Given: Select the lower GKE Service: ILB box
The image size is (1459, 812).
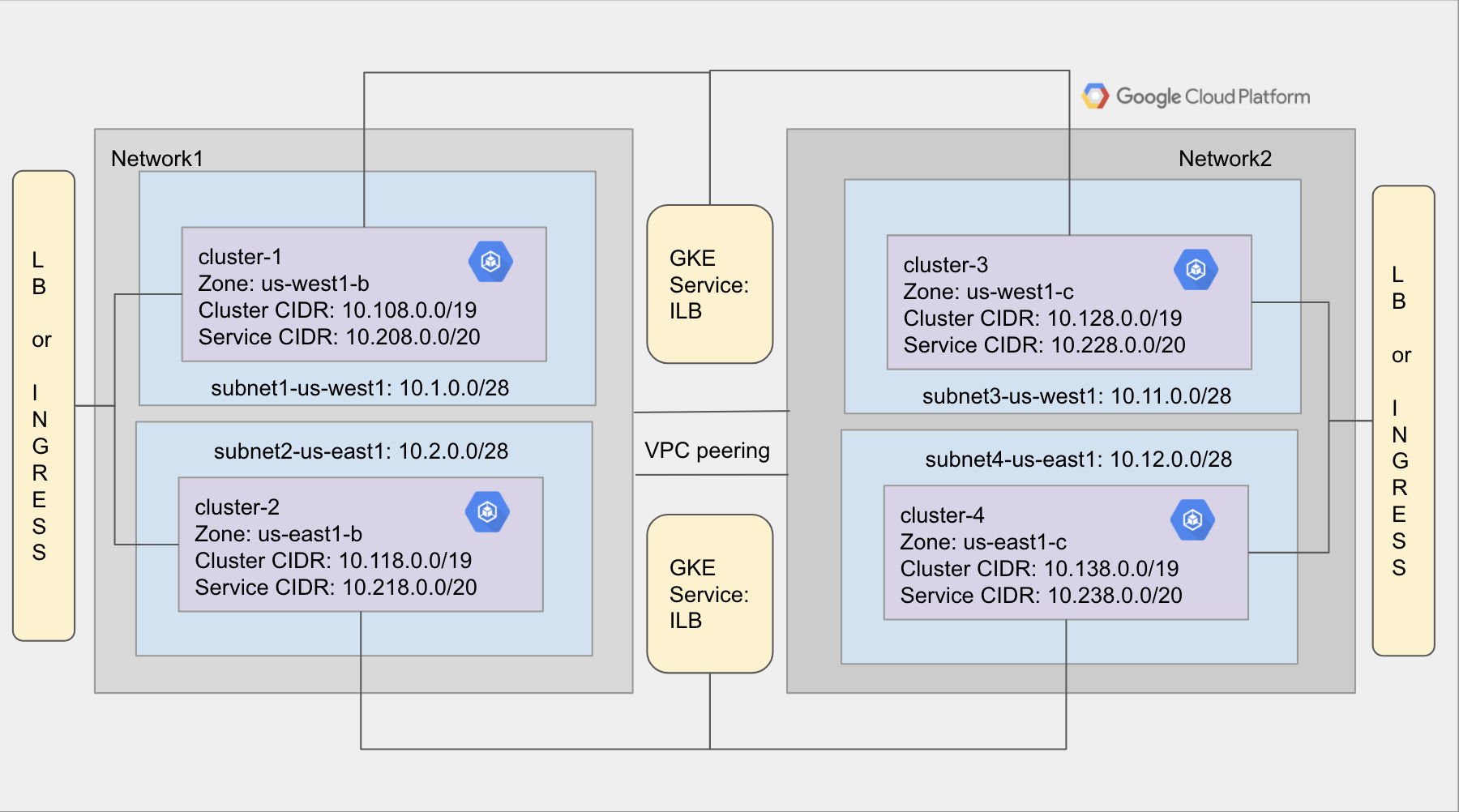Looking at the screenshot, I should point(710,594).
